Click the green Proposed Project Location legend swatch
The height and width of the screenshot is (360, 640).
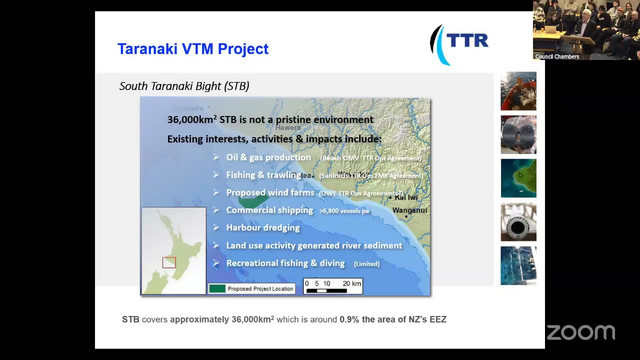[217, 289]
